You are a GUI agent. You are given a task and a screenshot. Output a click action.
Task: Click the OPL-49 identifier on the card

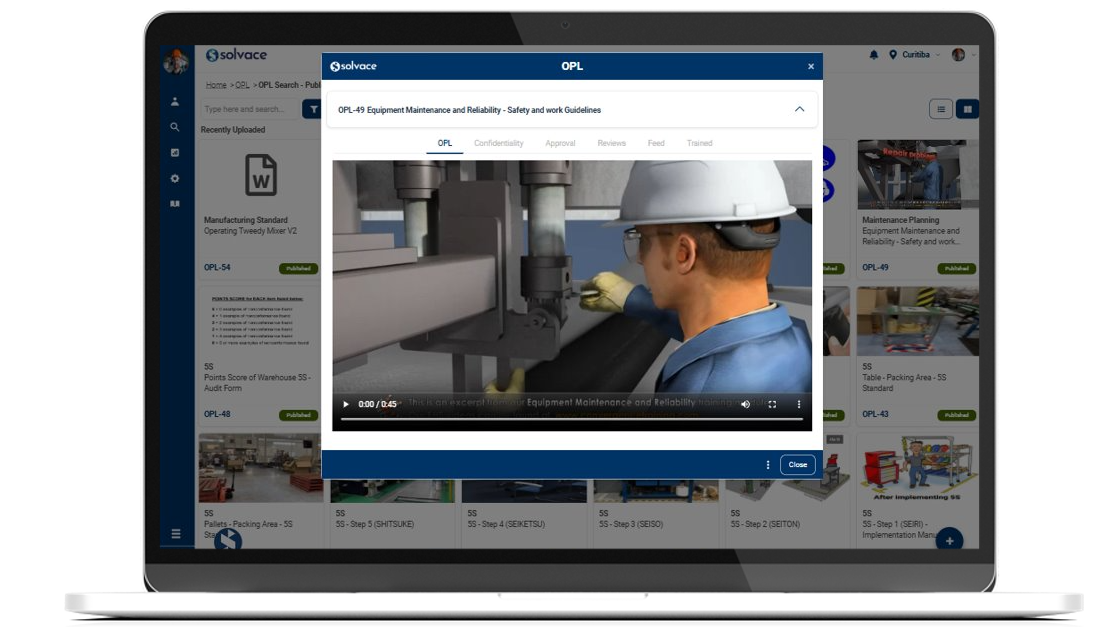pos(875,268)
